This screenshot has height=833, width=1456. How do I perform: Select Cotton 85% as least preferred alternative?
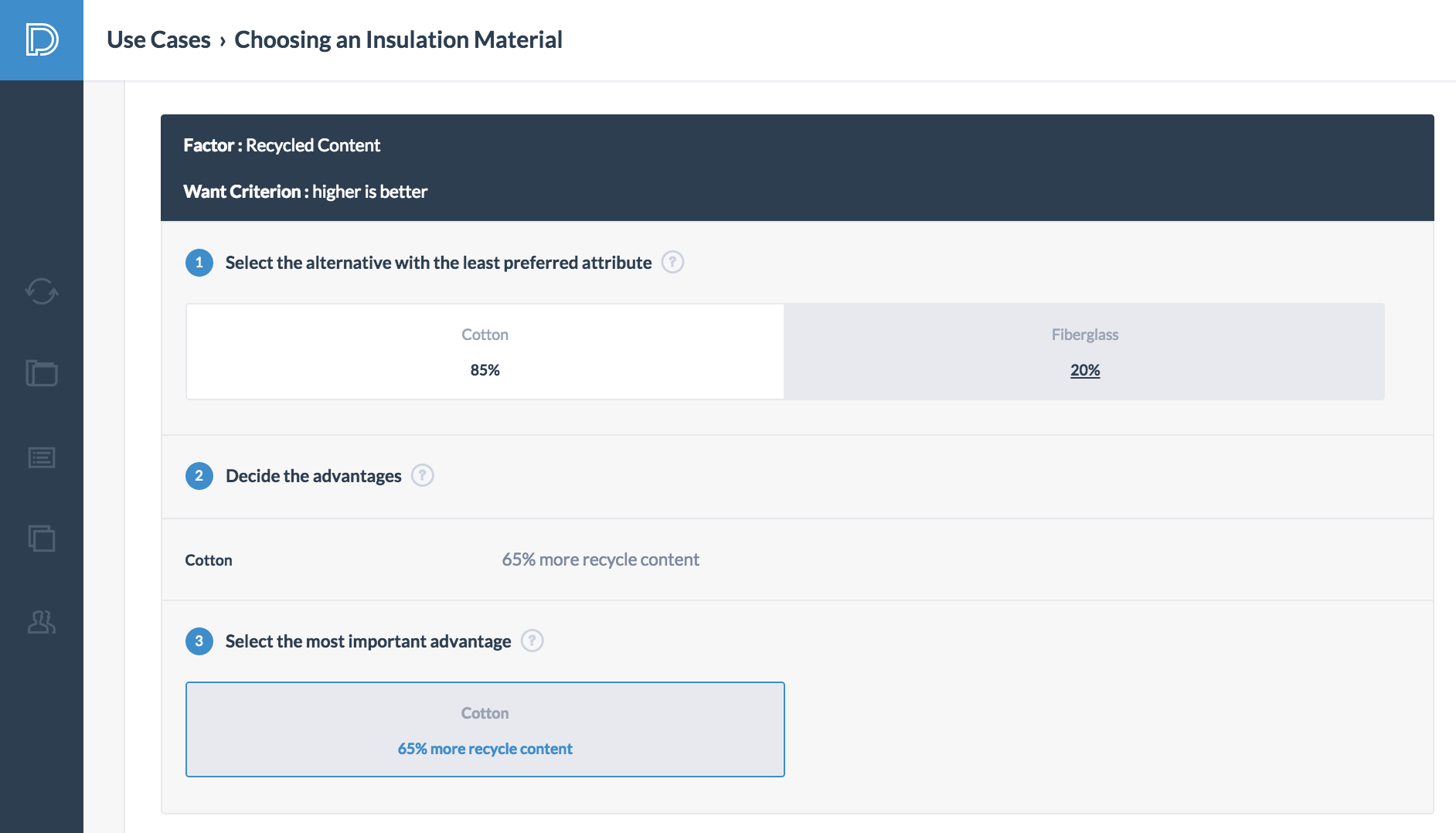coord(485,352)
